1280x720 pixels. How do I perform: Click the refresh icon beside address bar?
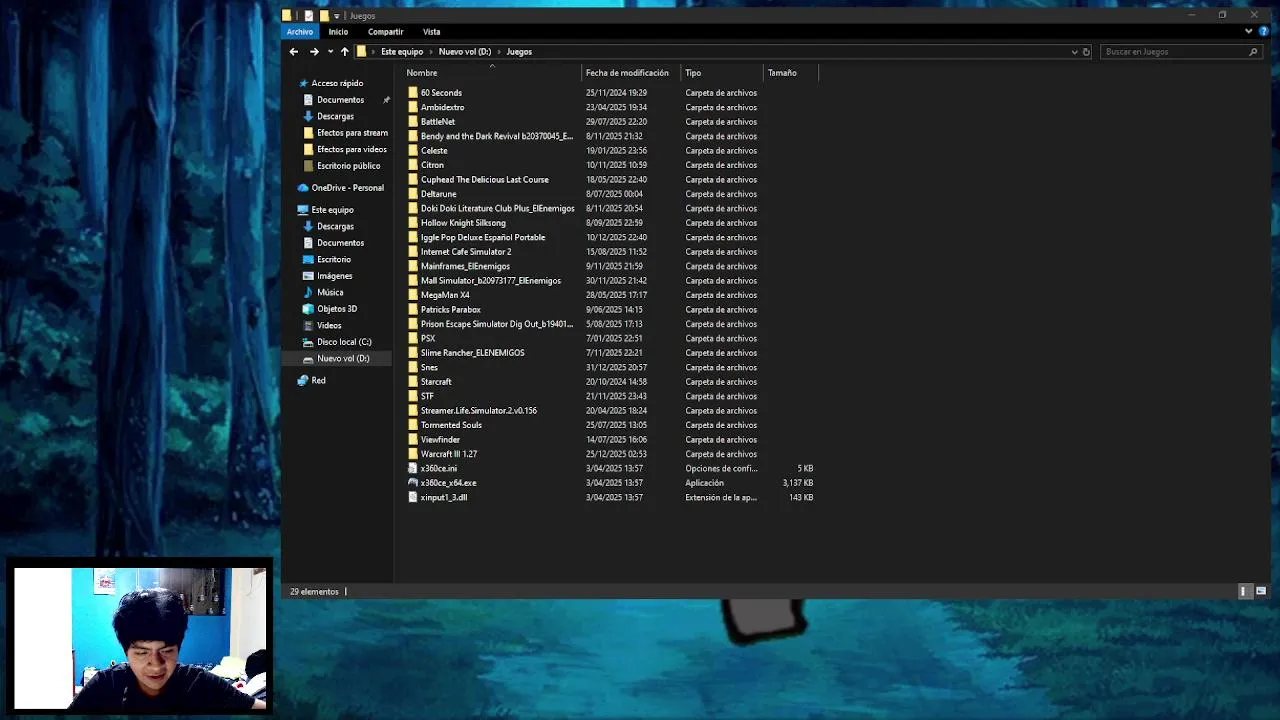pos(1086,52)
